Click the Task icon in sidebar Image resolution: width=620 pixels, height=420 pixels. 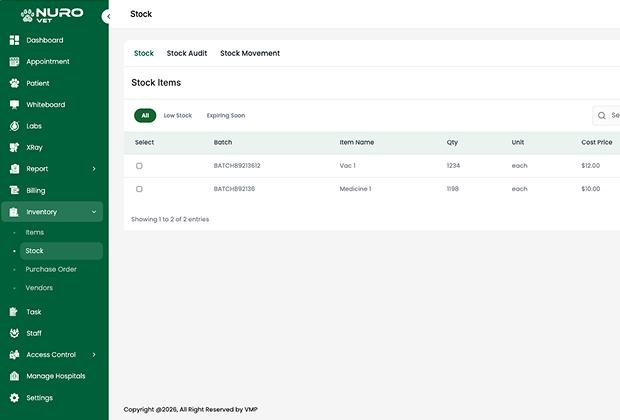[13, 312]
